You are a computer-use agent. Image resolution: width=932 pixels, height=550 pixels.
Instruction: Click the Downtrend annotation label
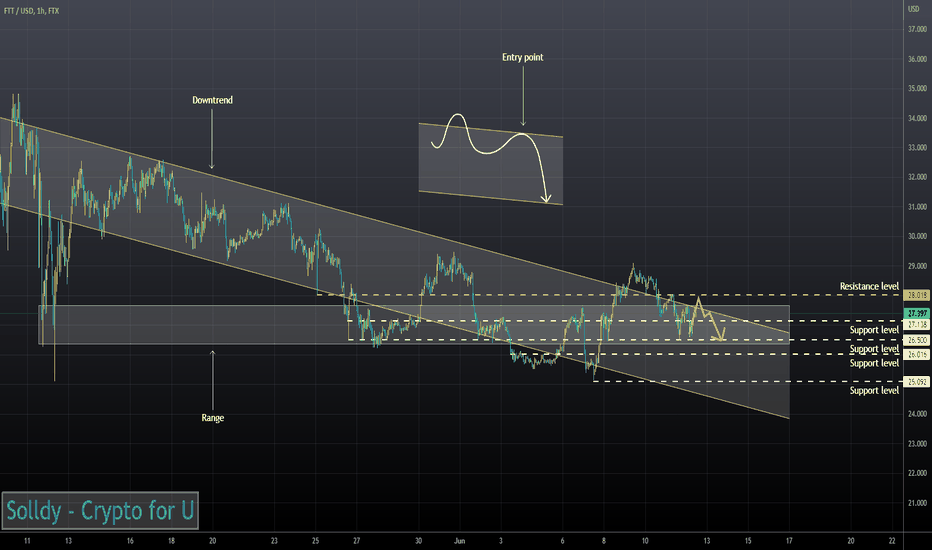[x=212, y=100]
